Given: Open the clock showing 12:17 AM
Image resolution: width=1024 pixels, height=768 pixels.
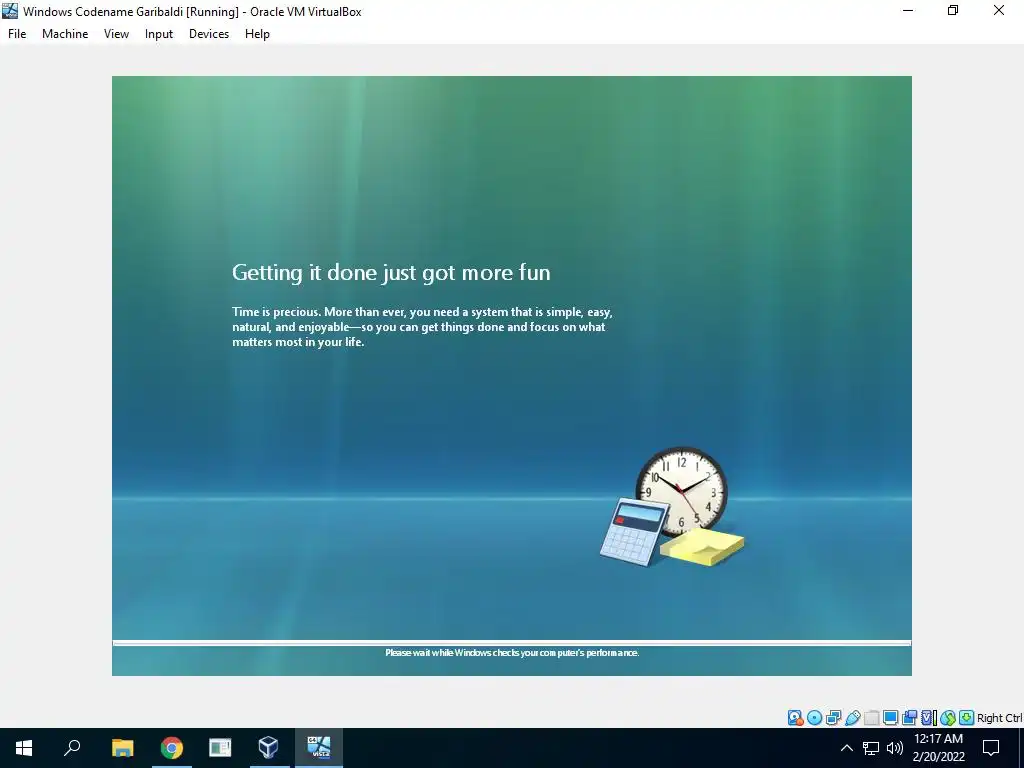Looking at the screenshot, I should (x=938, y=748).
